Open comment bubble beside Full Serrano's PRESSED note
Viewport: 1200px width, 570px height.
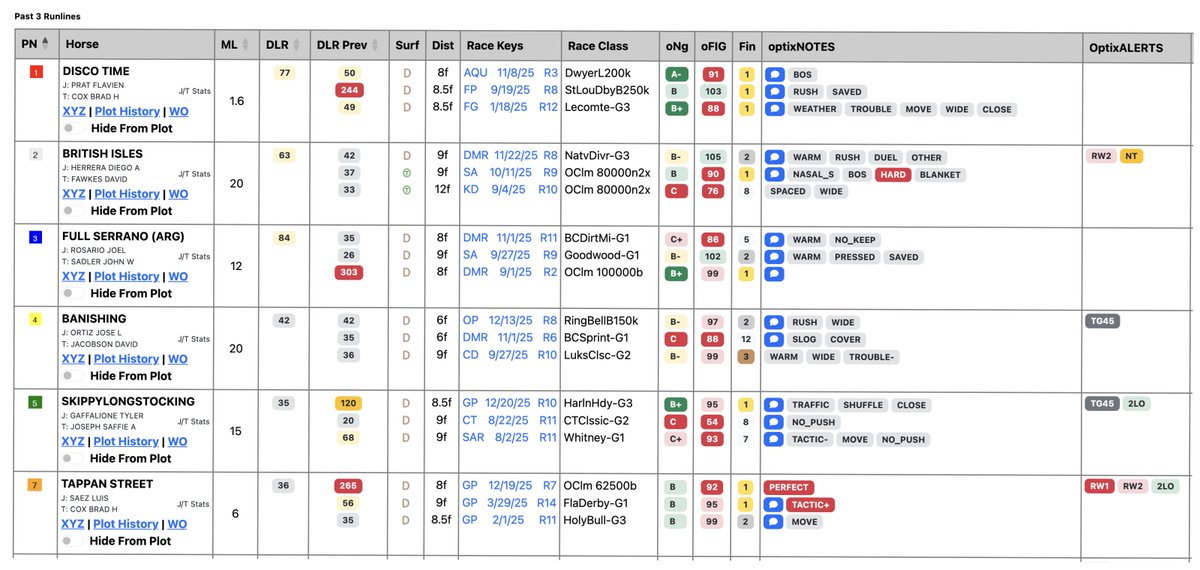[x=774, y=257]
